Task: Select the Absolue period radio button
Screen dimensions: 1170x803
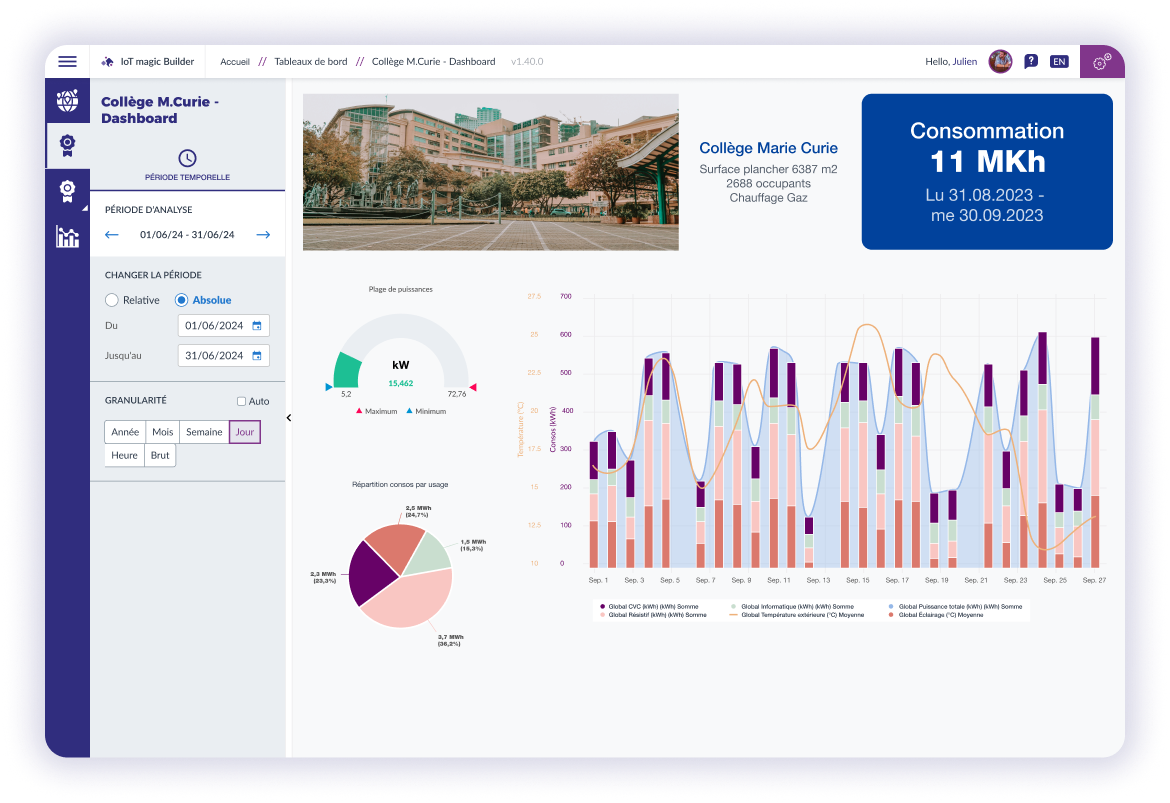Action: coord(181,300)
